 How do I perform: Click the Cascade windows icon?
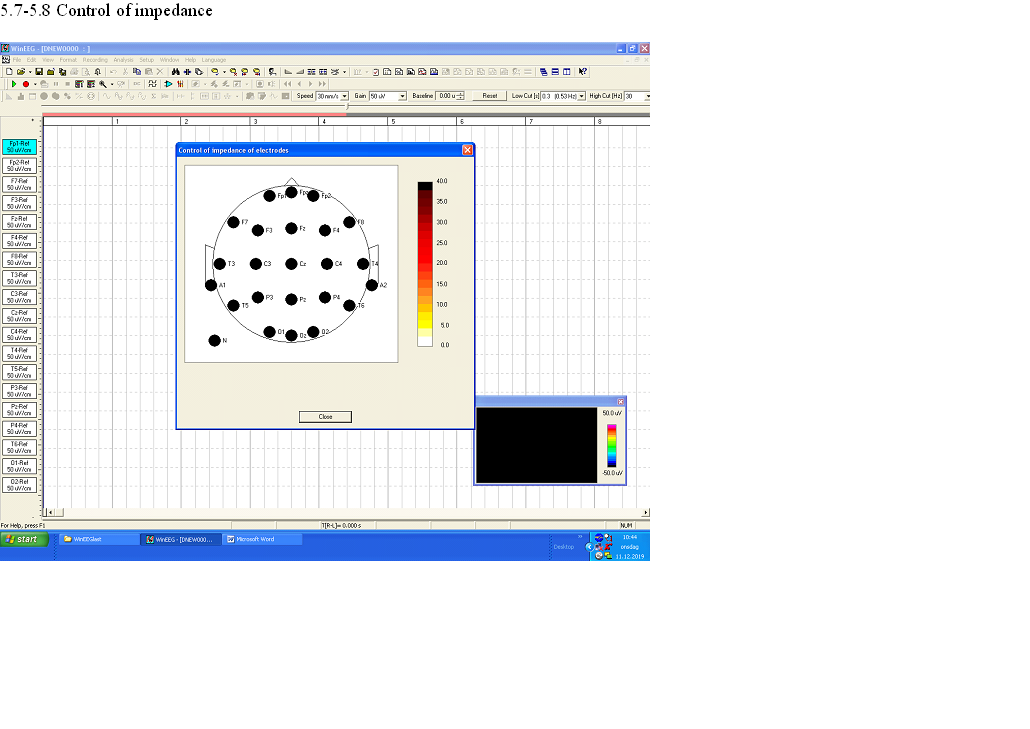543,72
